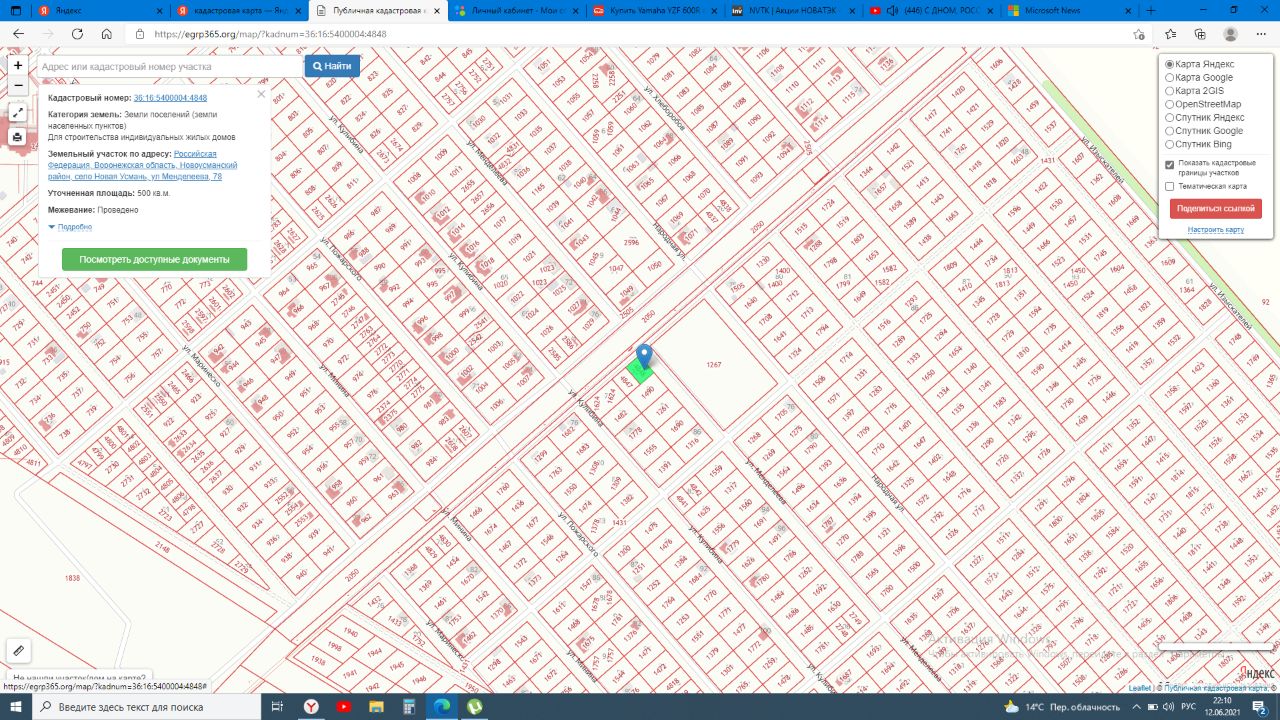Click the large parcel labeled 1267
Image resolution: width=1280 pixels, height=720 pixels.
click(714, 365)
